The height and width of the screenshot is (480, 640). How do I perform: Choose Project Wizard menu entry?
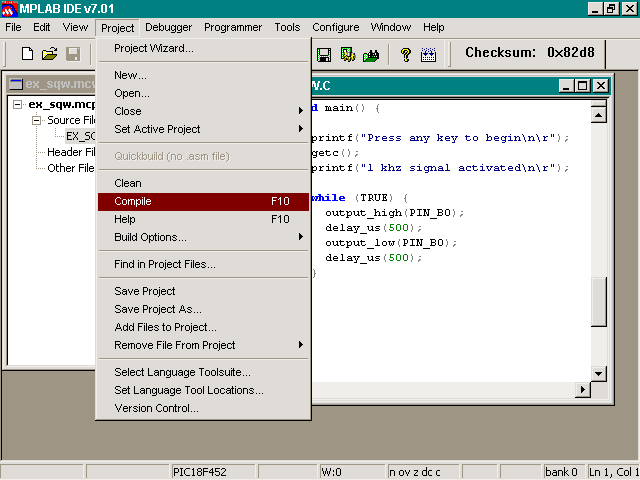pos(154,48)
